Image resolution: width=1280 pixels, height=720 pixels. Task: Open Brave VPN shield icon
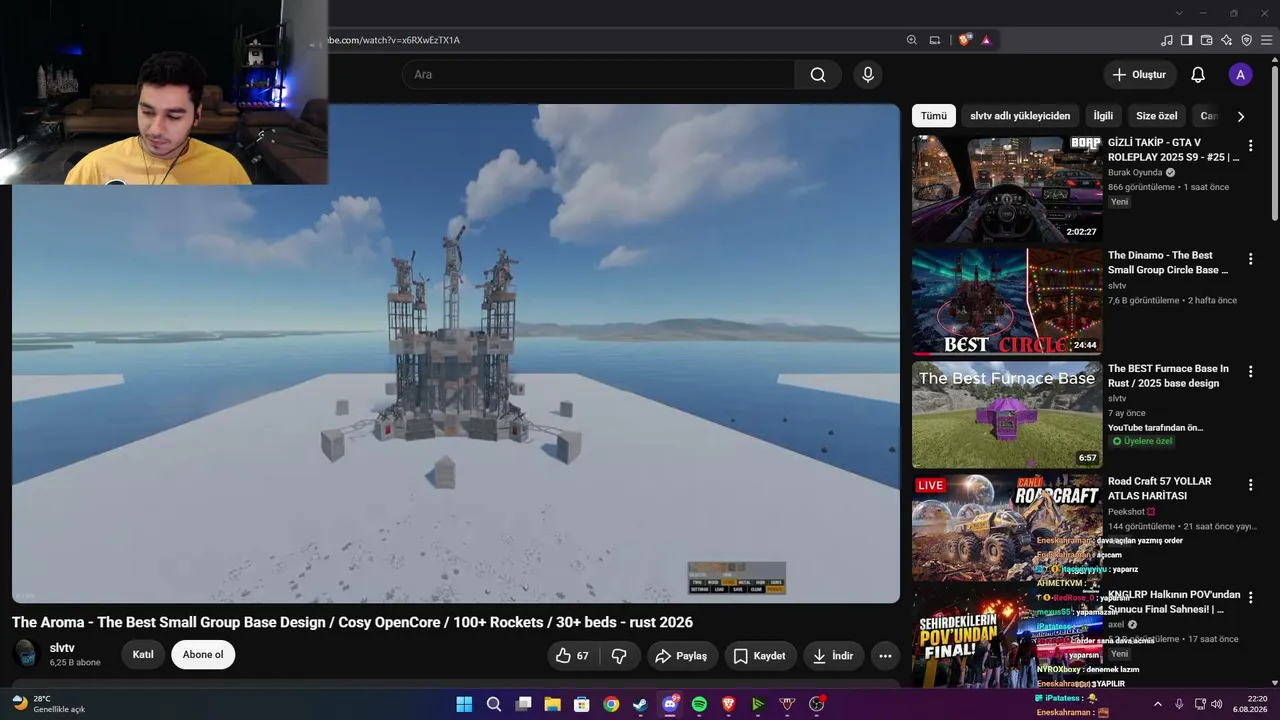coord(1247,40)
